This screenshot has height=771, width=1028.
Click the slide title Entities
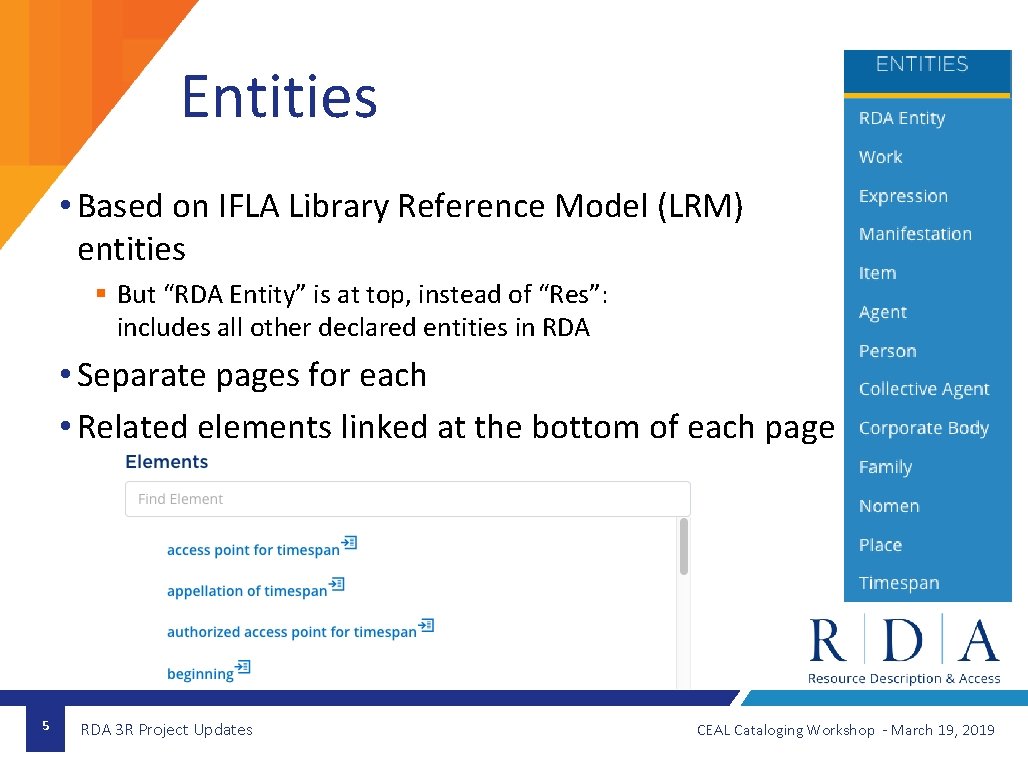pos(279,97)
